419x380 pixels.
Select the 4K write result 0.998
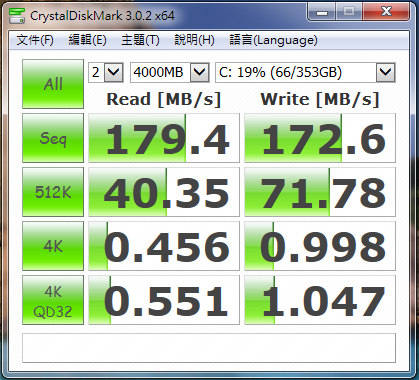pos(320,246)
